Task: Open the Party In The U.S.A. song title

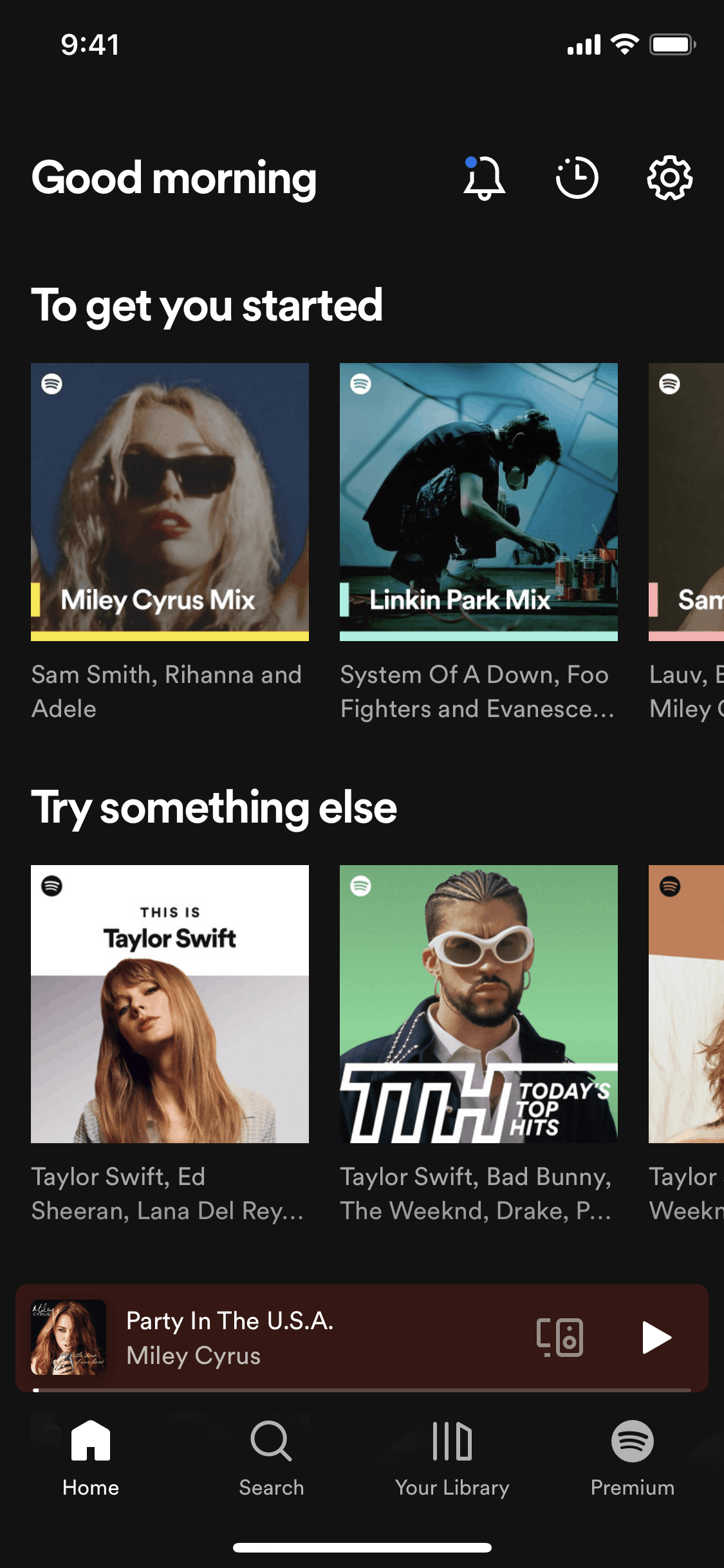Action: point(230,1321)
